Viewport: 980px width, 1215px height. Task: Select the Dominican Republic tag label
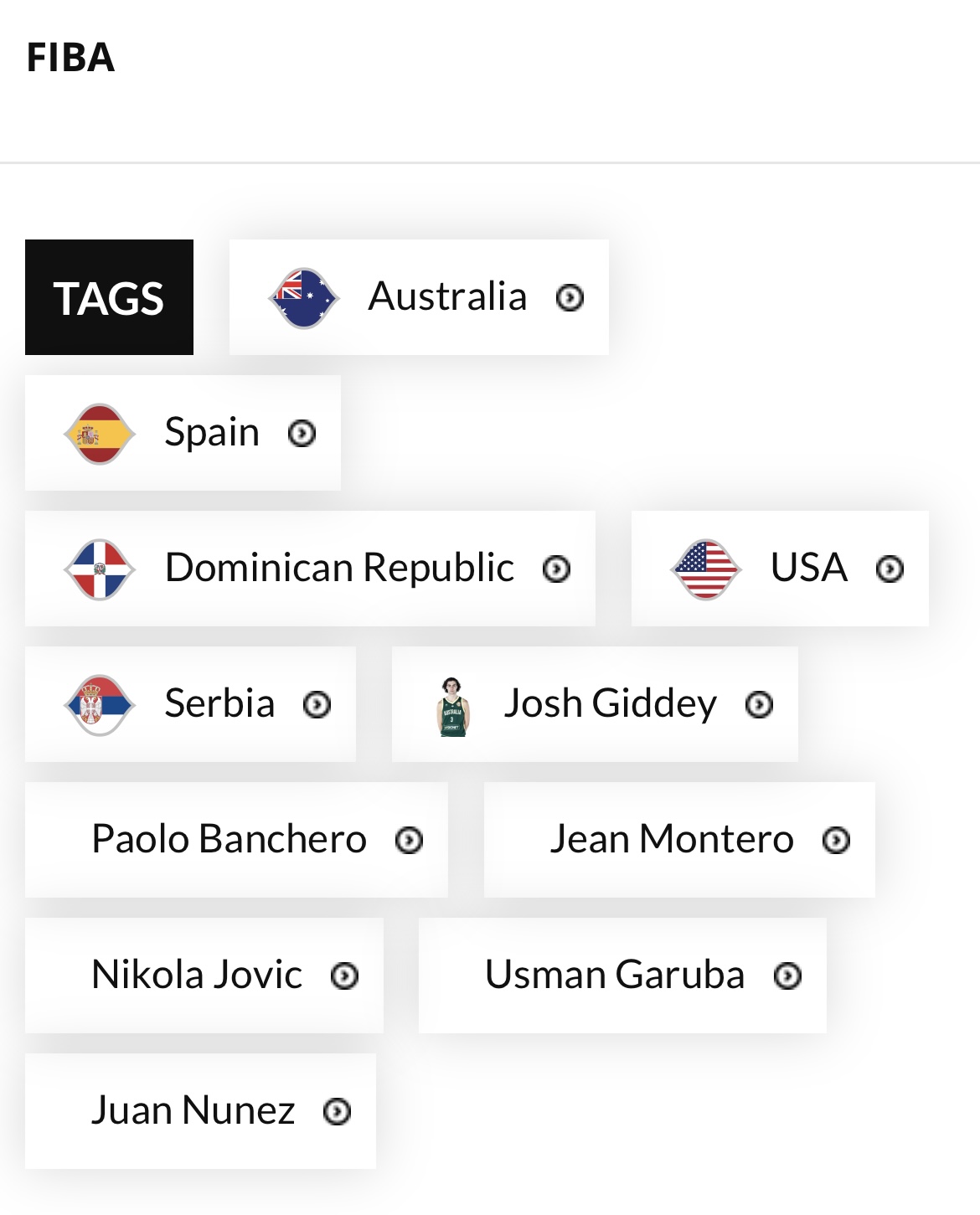339,568
